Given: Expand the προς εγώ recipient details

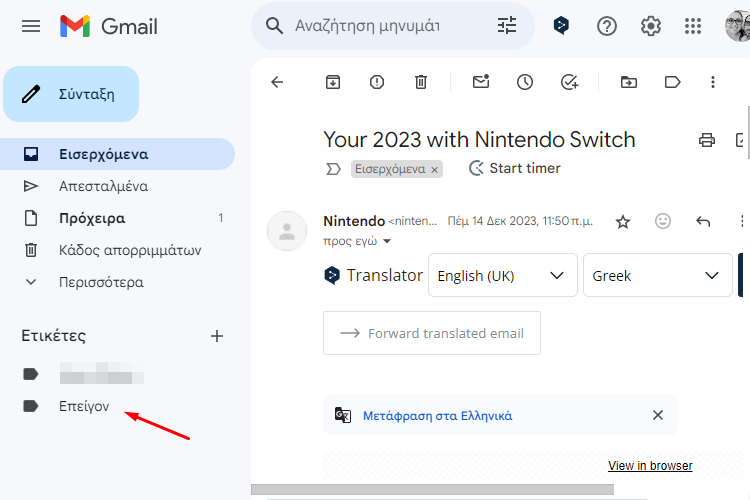Looking at the screenshot, I should [x=387, y=241].
